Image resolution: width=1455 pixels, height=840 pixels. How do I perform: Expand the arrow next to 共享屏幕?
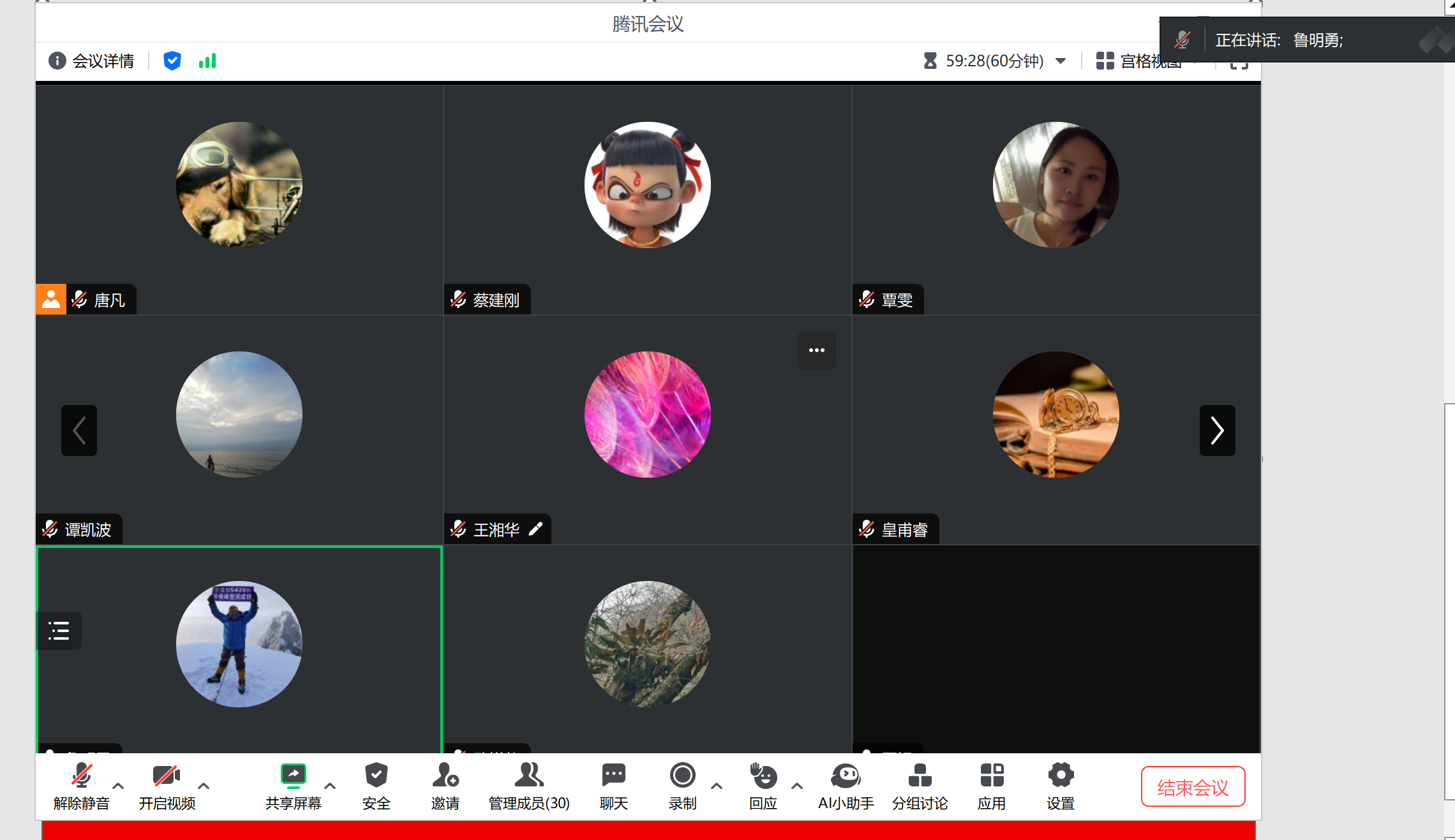pos(330,786)
